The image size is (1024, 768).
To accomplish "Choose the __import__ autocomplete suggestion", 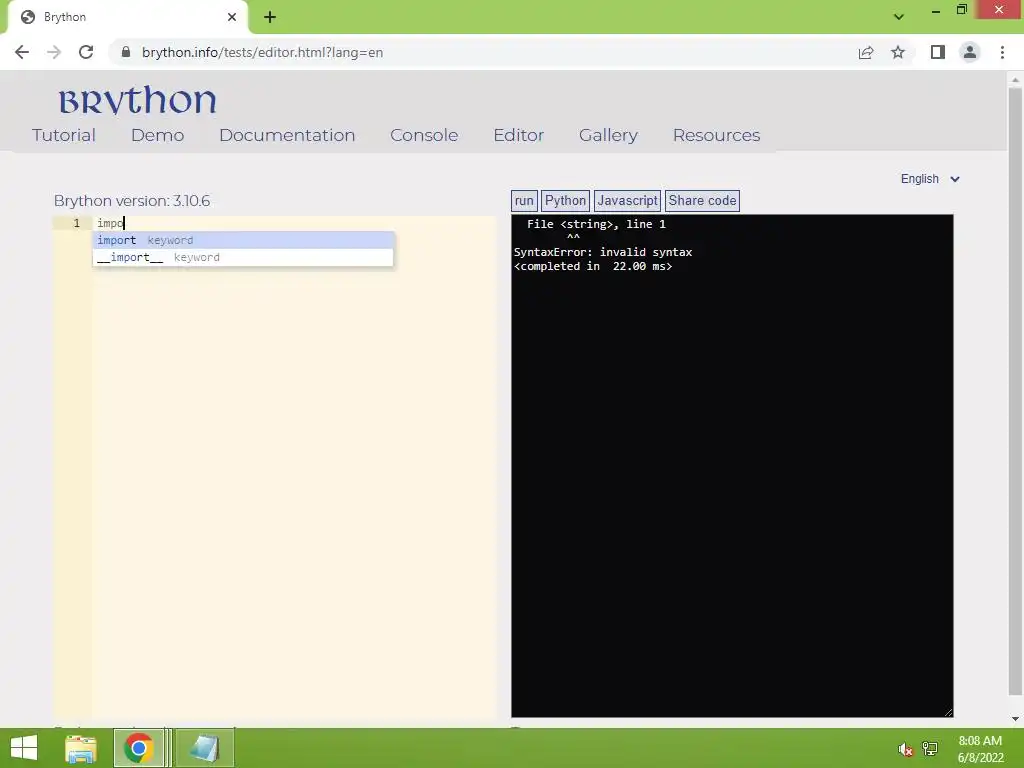I will pos(243,257).
